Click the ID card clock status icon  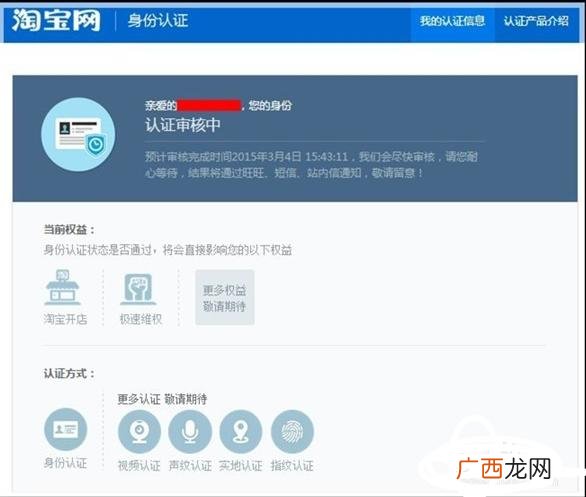78,135
